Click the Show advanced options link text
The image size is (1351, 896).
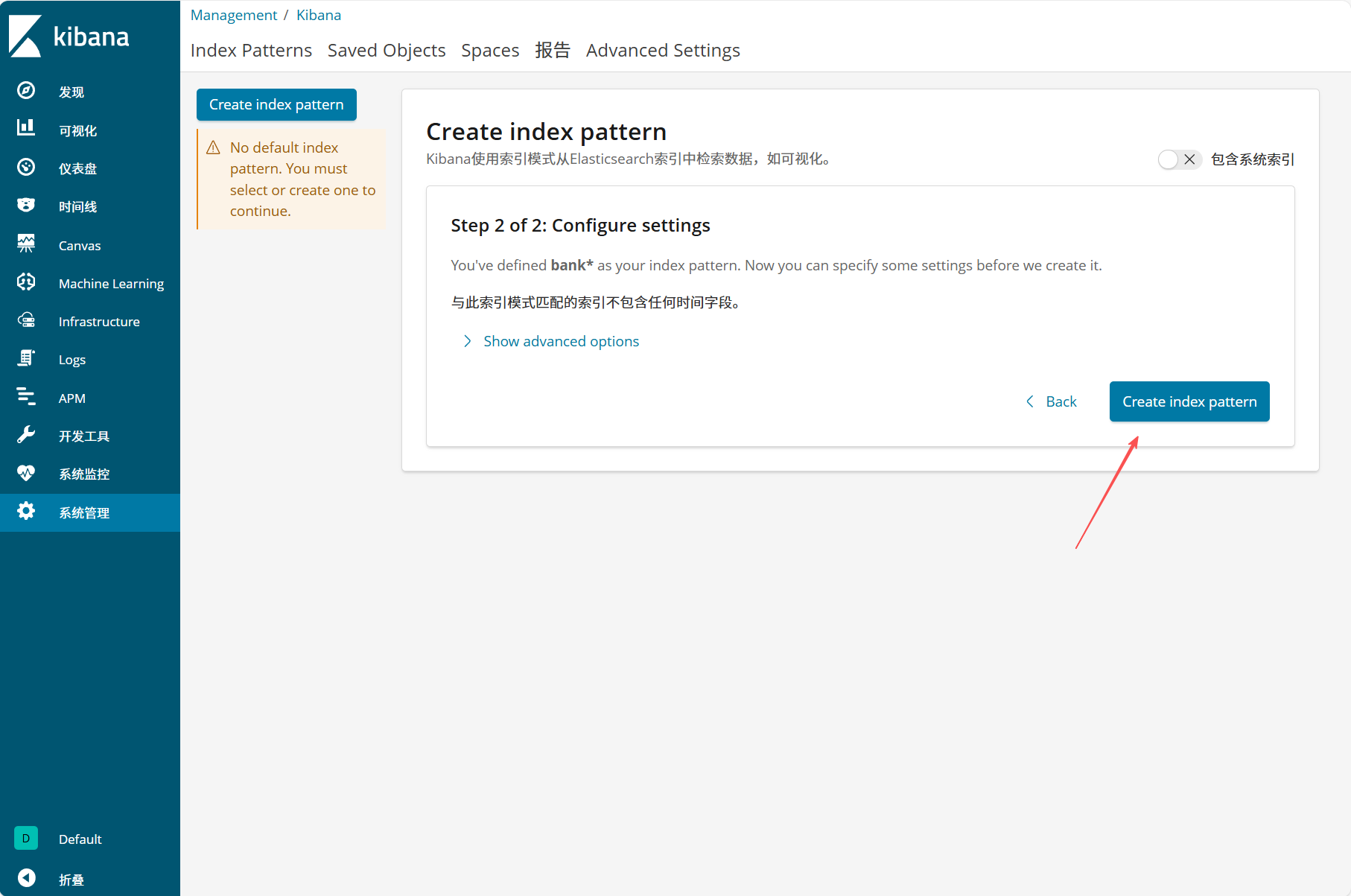[562, 341]
